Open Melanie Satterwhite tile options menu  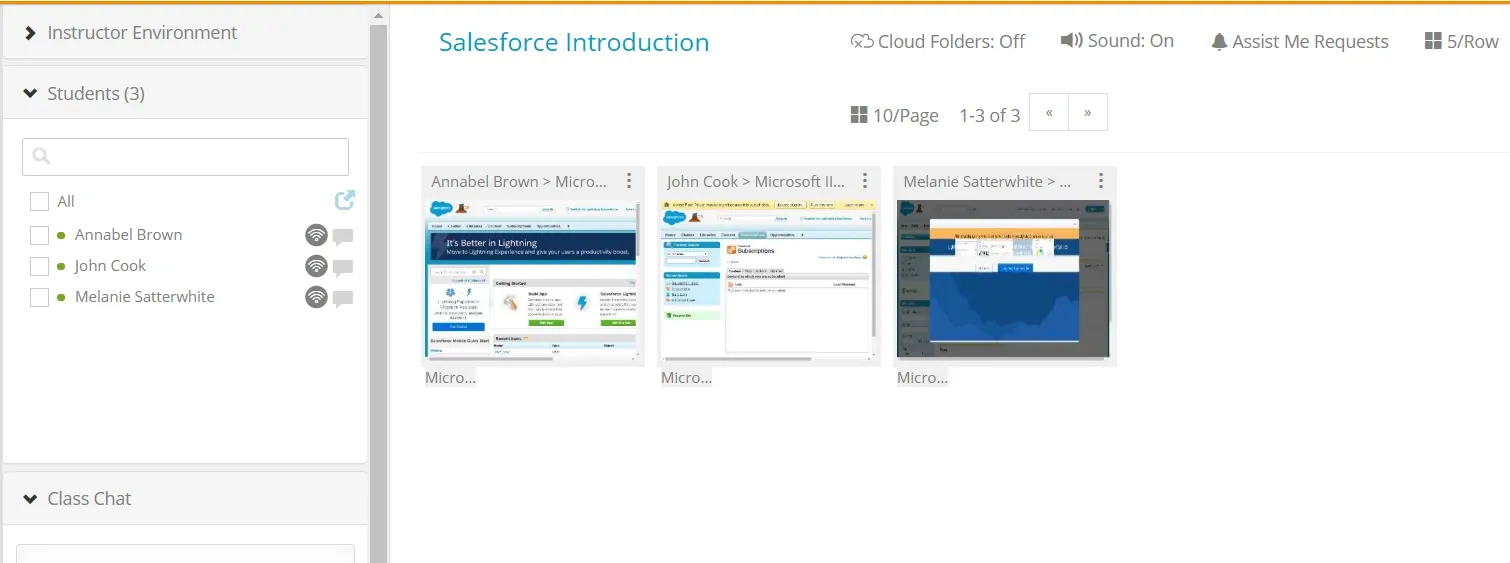(1101, 181)
